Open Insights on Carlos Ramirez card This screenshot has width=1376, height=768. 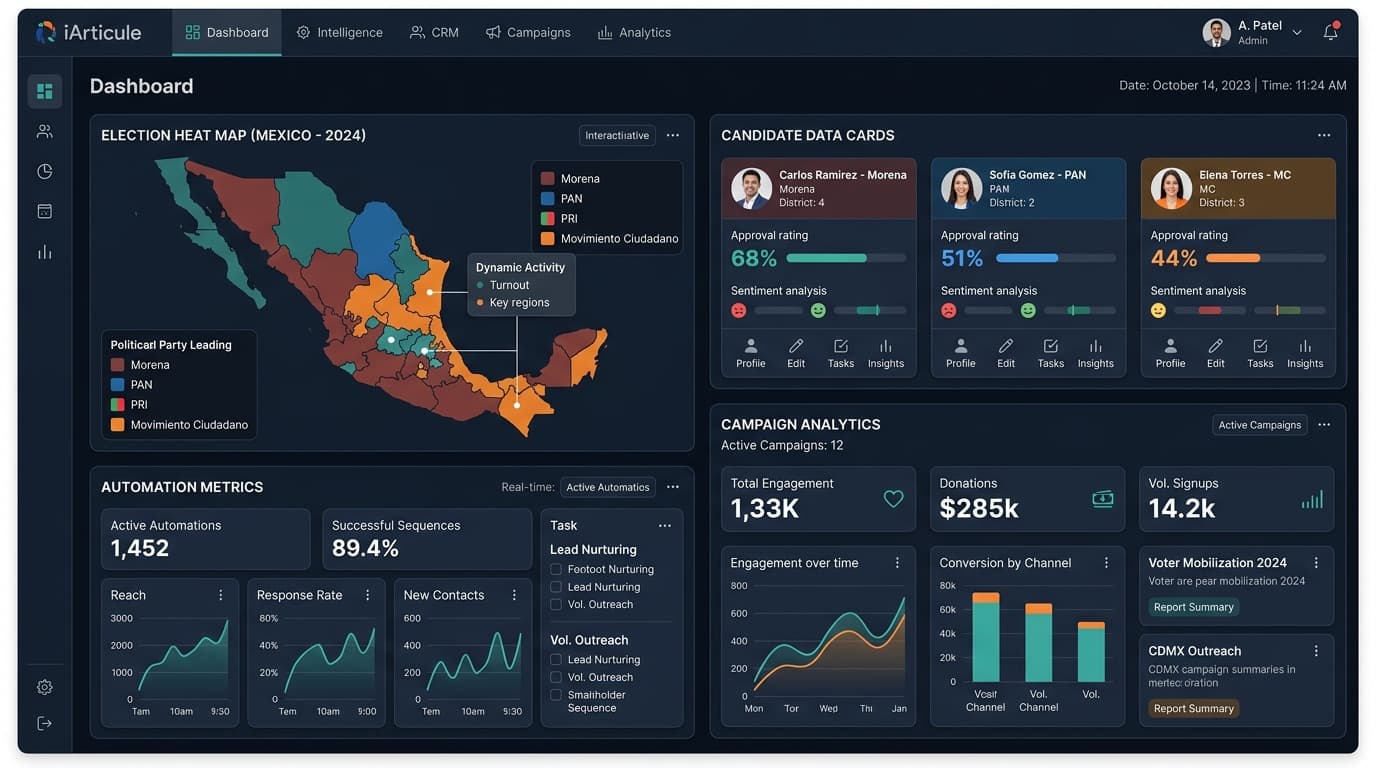[x=886, y=353]
